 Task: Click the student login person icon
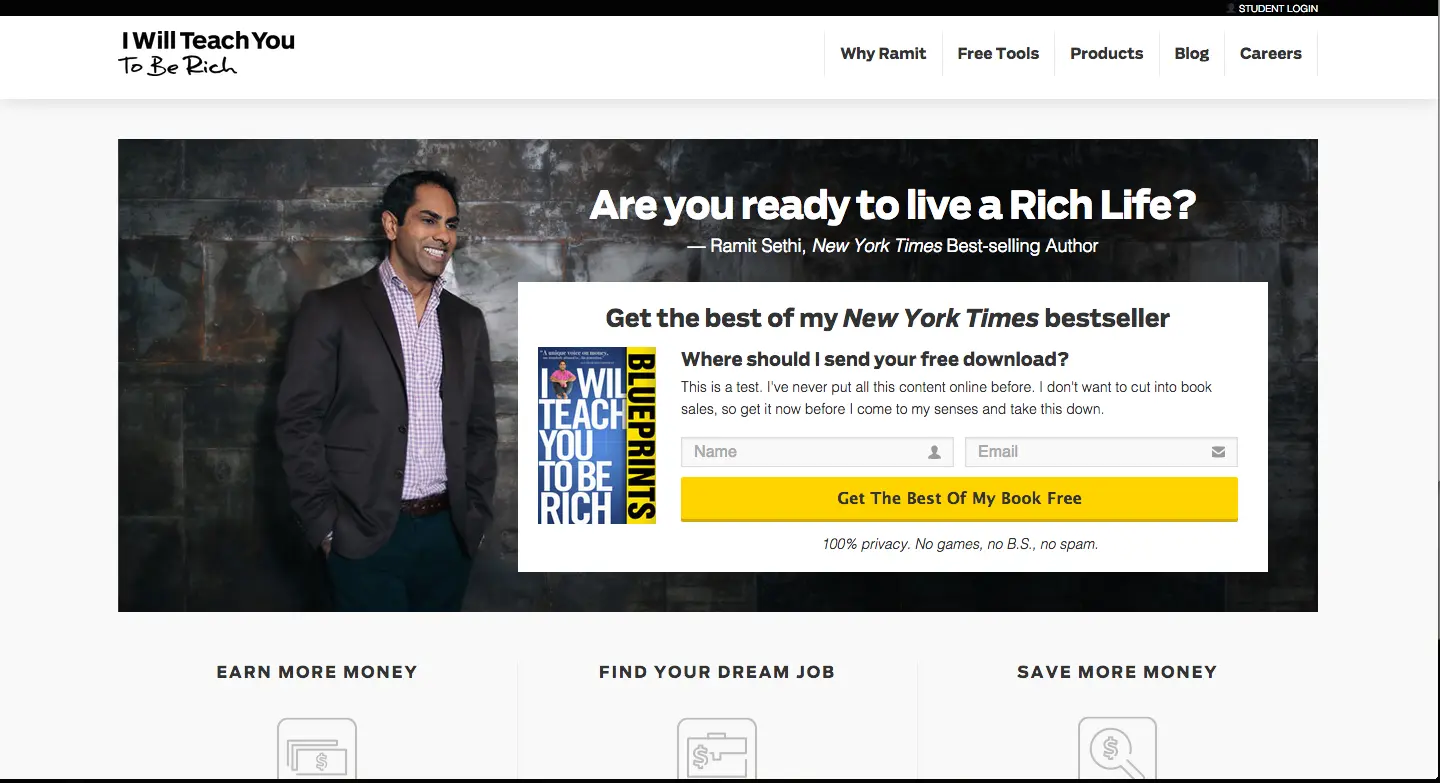click(x=1231, y=8)
